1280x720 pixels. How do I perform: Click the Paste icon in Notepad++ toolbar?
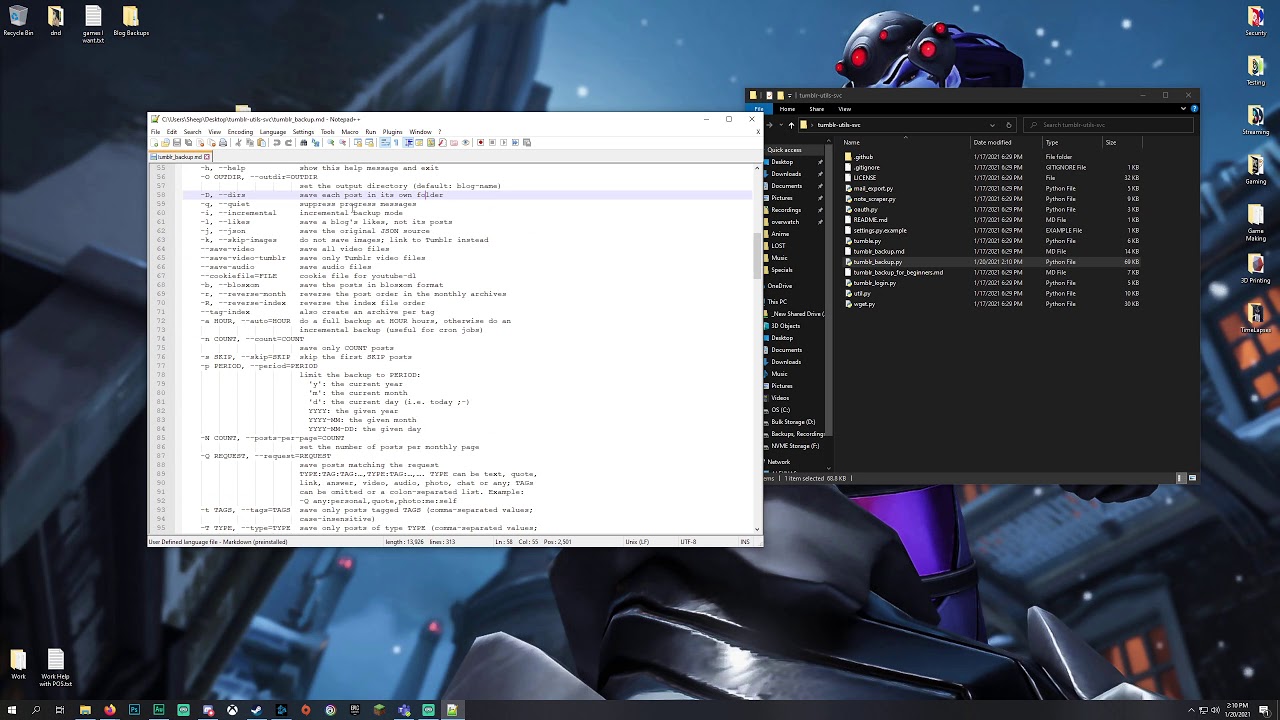pyautogui.click(x=261, y=142)
